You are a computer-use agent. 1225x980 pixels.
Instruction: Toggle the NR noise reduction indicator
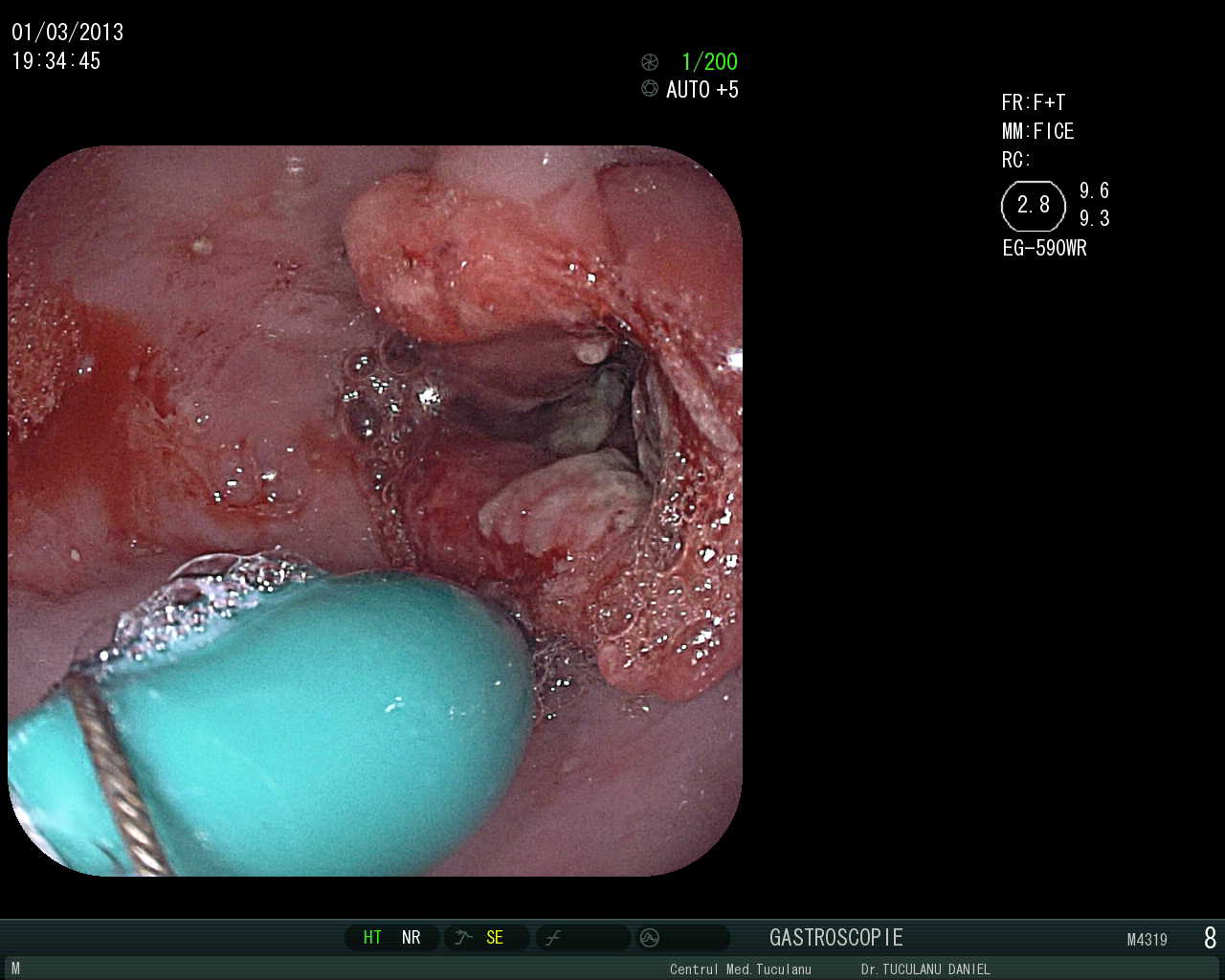pyautogui.click(x=412, y=938)
